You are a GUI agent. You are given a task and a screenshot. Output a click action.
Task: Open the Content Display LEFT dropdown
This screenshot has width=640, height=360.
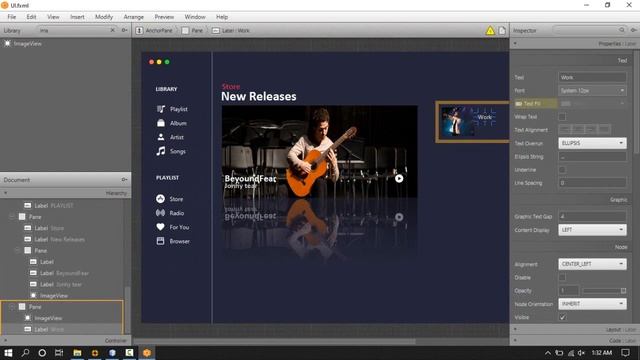pyautogui.click(x=592, y=230)
